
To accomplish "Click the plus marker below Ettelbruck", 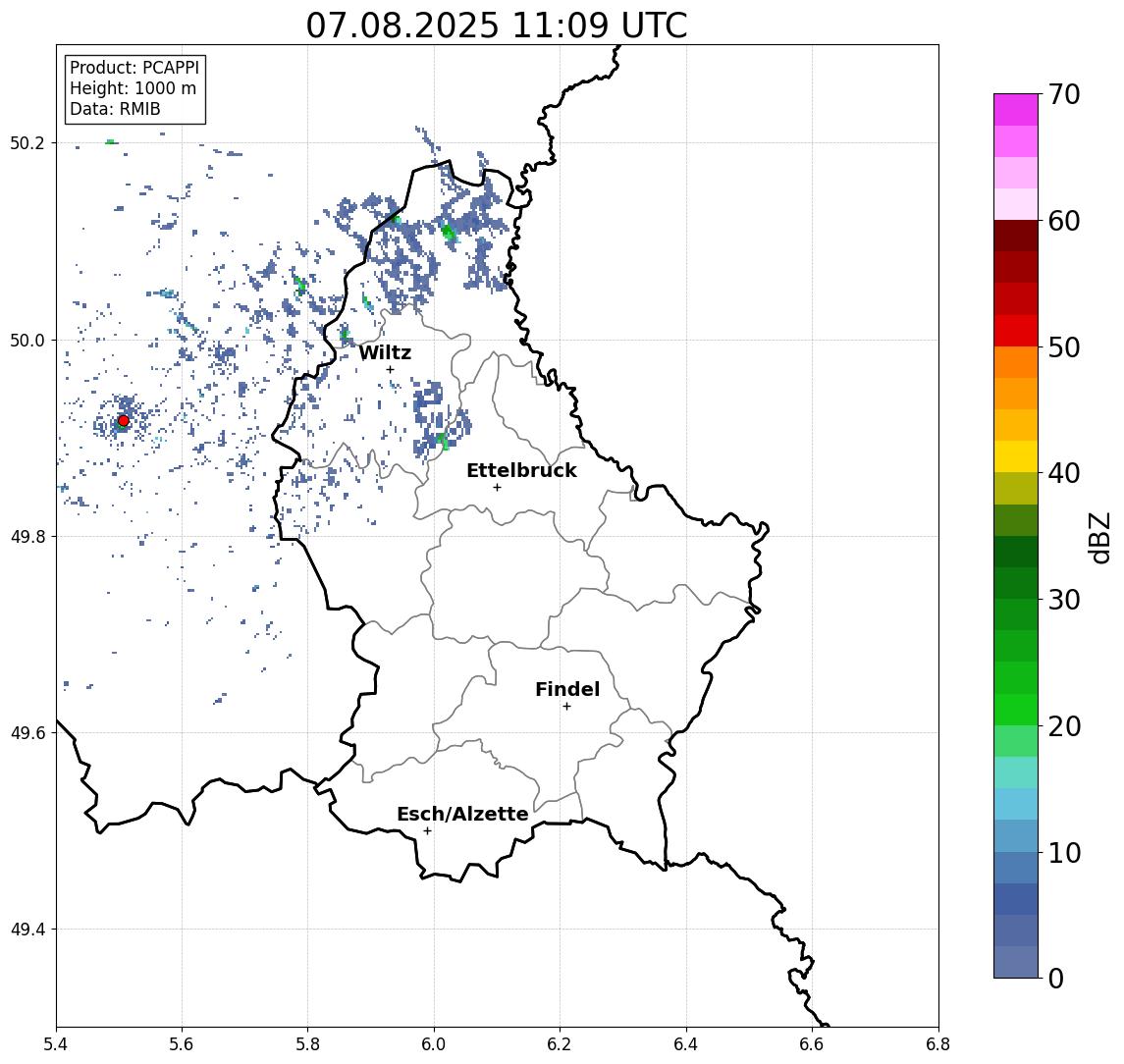I will 497,488.
